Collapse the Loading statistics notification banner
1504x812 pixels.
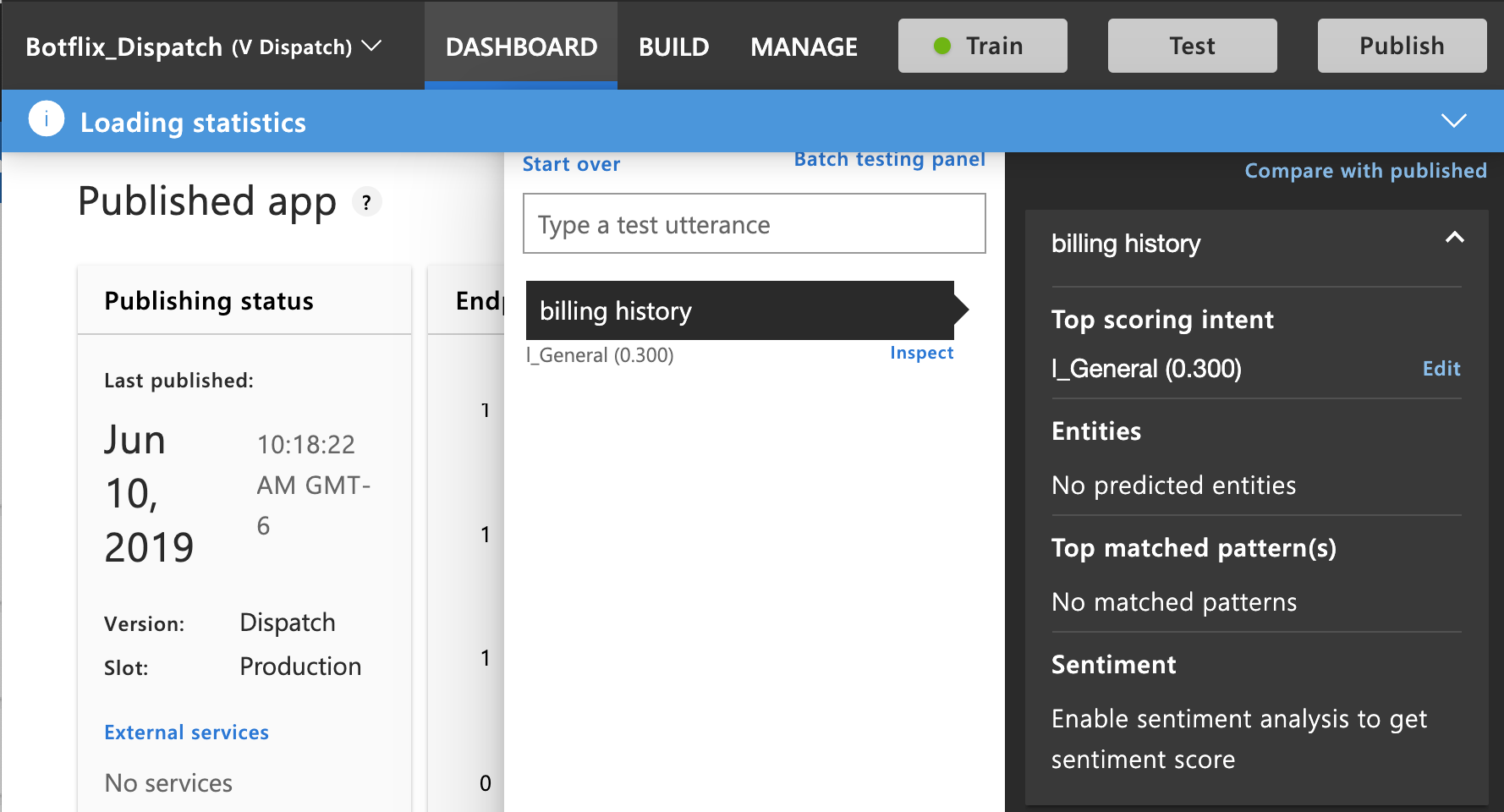[x=1455, y=121]
